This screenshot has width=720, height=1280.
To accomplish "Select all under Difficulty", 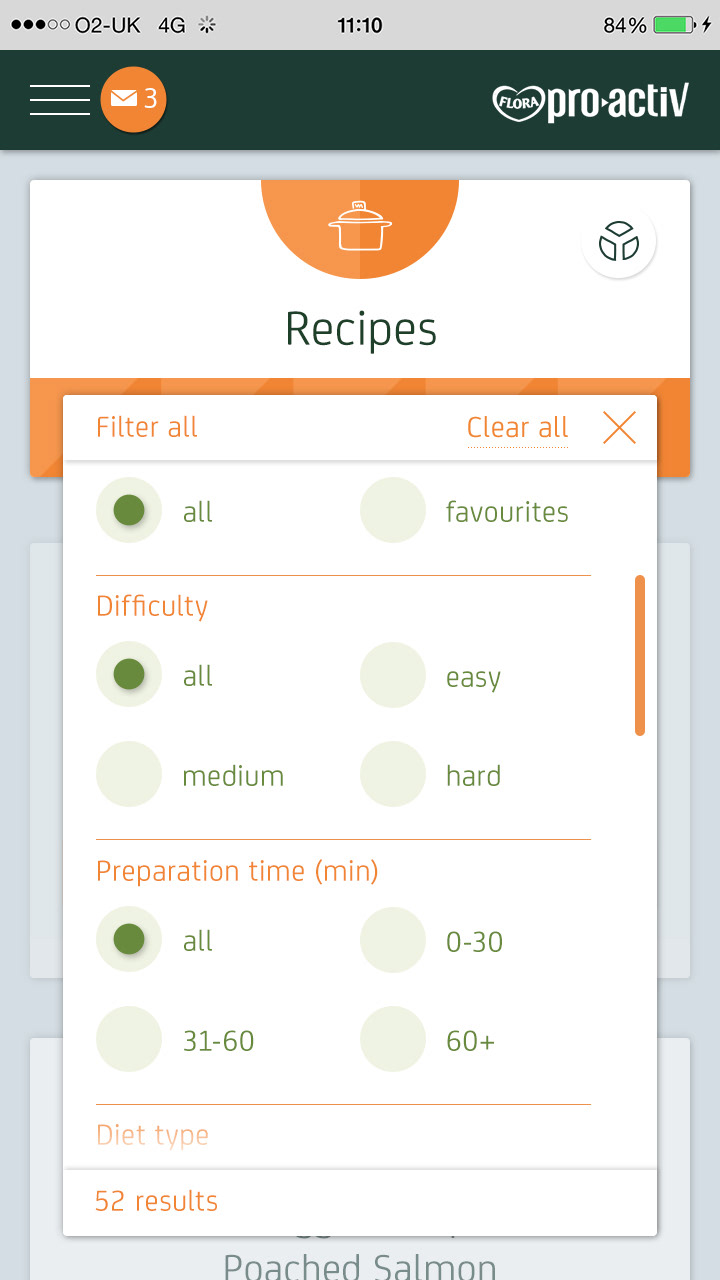I will 129,676.
